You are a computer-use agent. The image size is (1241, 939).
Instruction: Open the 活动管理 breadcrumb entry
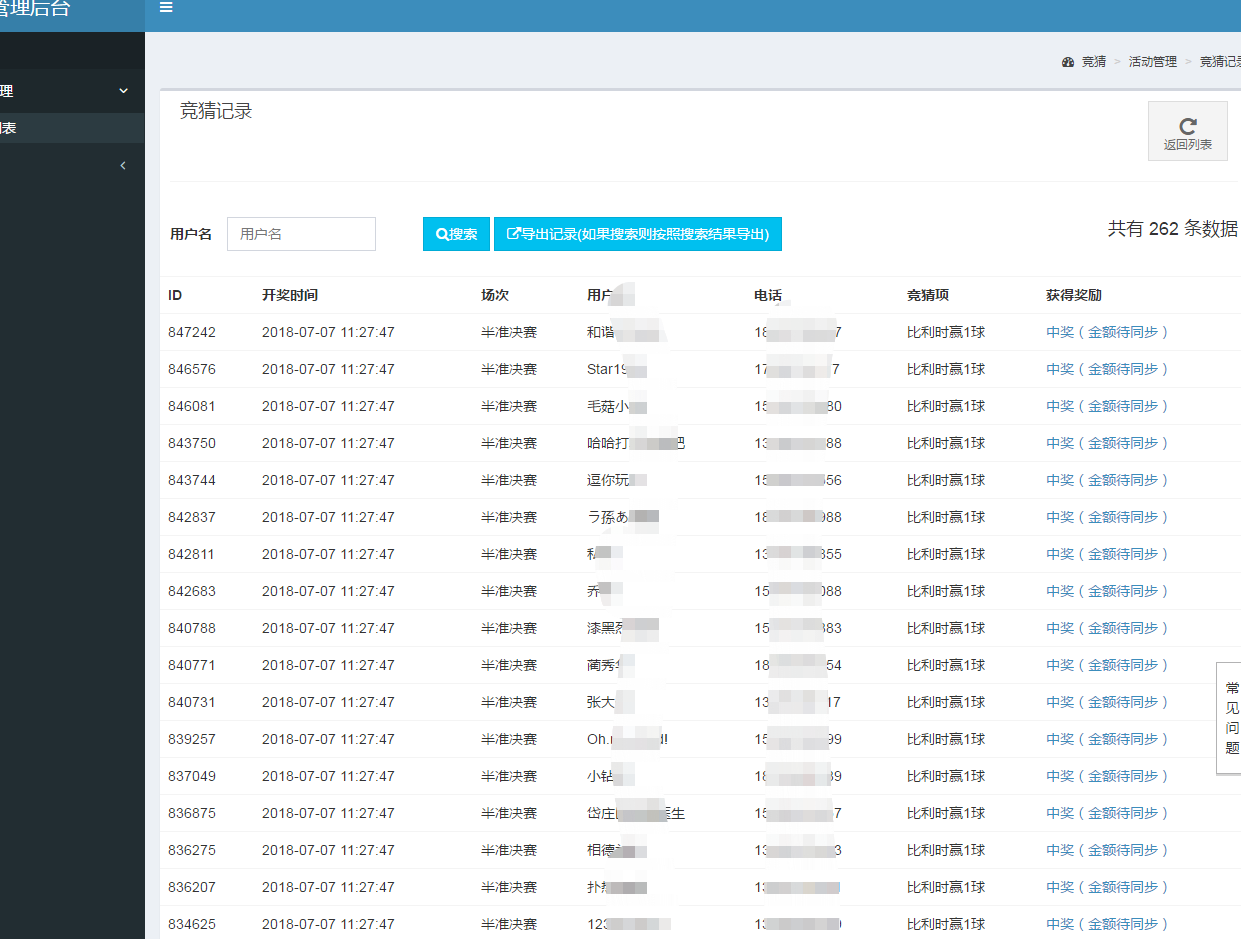pos(1152,61)
